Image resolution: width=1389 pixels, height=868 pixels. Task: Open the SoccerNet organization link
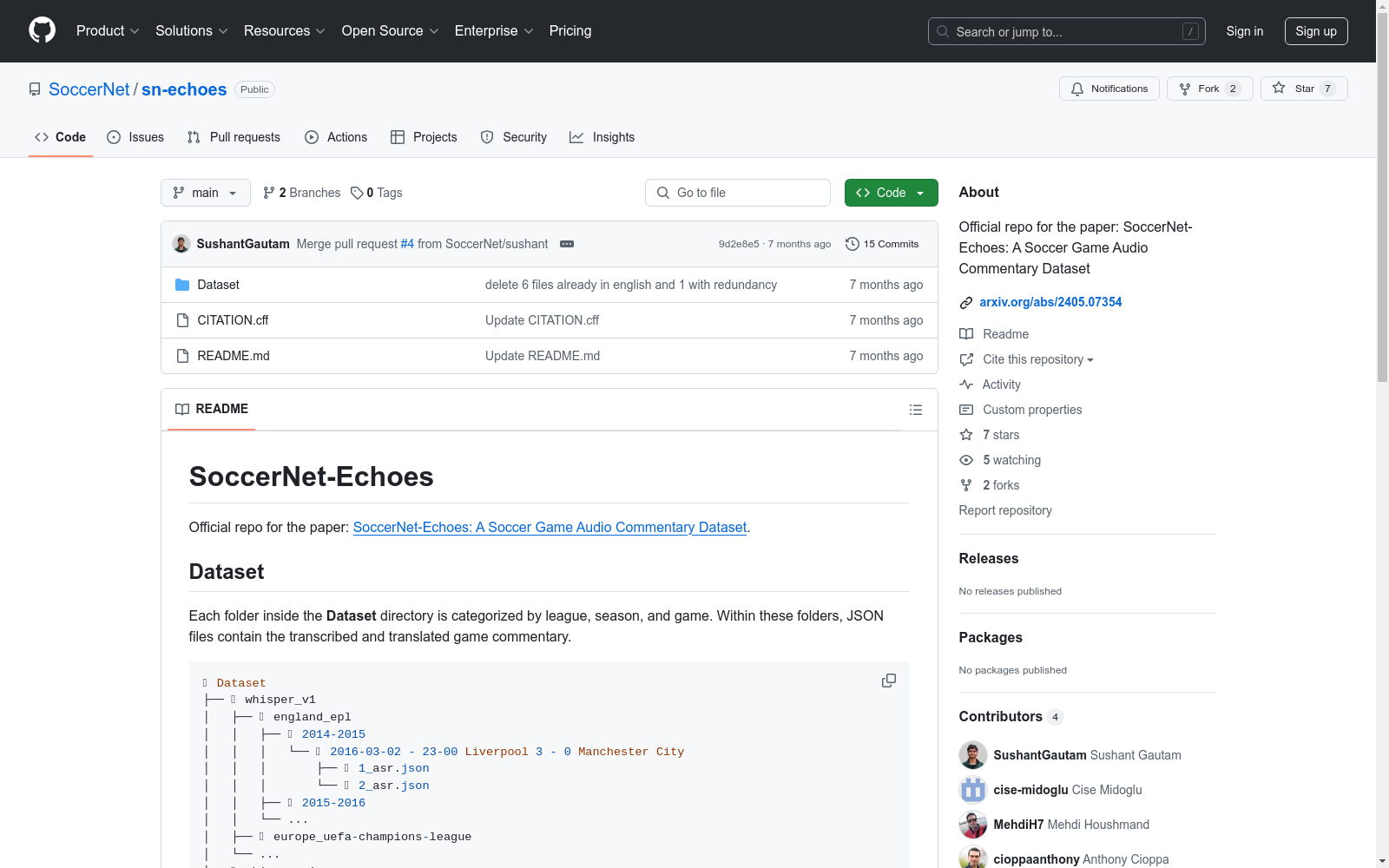pyautogui.click(x=89, y=89)
